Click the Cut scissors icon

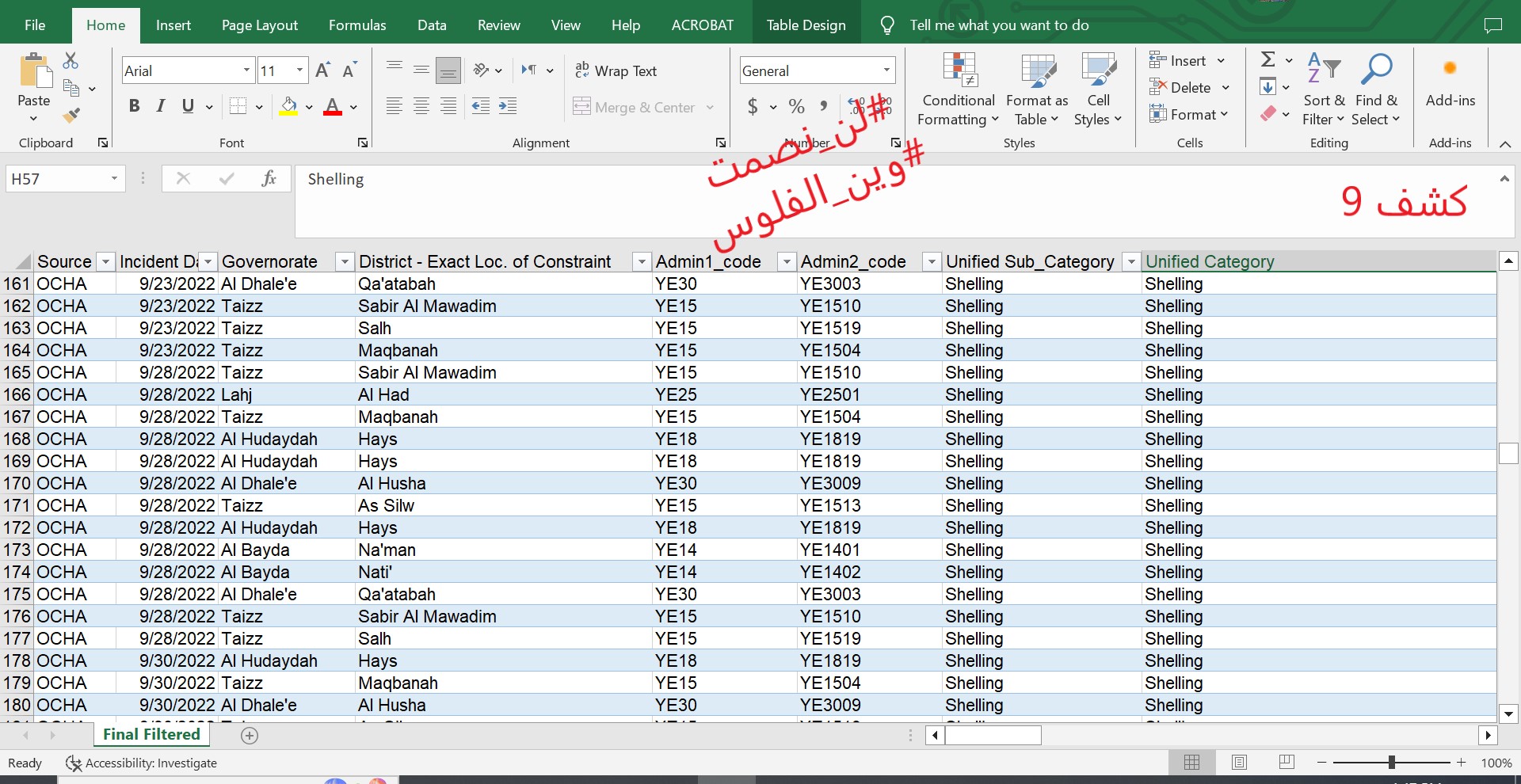[x=71, y=61]
